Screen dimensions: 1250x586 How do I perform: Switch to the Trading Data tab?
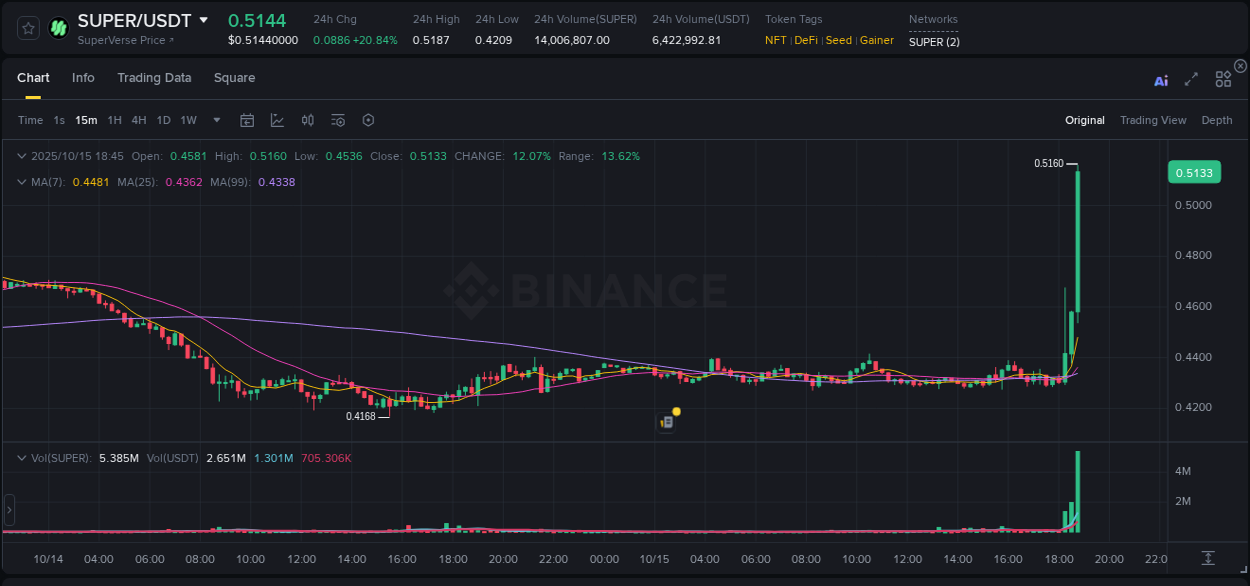click(154, 78)
